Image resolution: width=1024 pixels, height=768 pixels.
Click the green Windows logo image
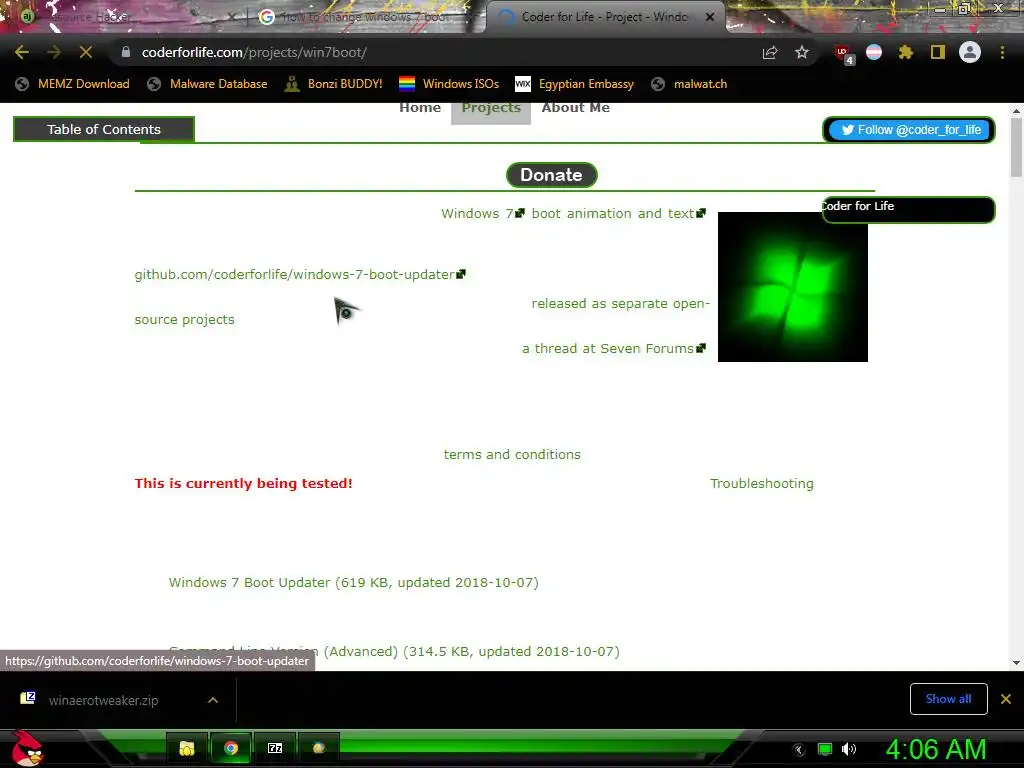coord(793,287)
